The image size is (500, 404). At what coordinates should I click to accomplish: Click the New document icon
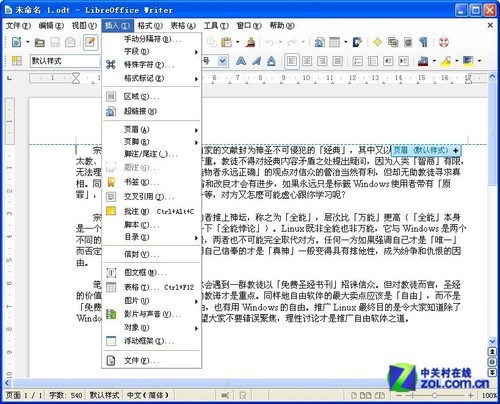[16, 42]
